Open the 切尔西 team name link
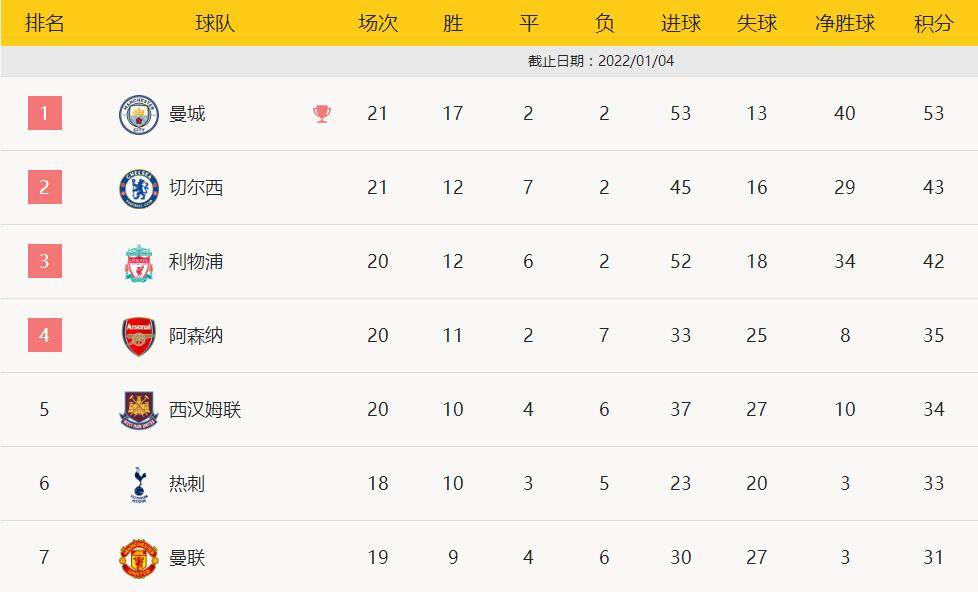The width and height of the screenshot is (978, 592). [x=196, y=188]
